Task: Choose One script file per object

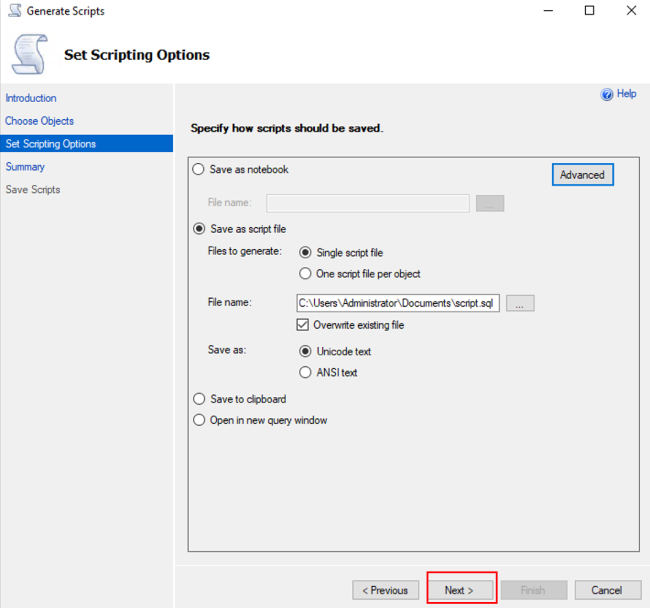Action: [x=306, y=274]
